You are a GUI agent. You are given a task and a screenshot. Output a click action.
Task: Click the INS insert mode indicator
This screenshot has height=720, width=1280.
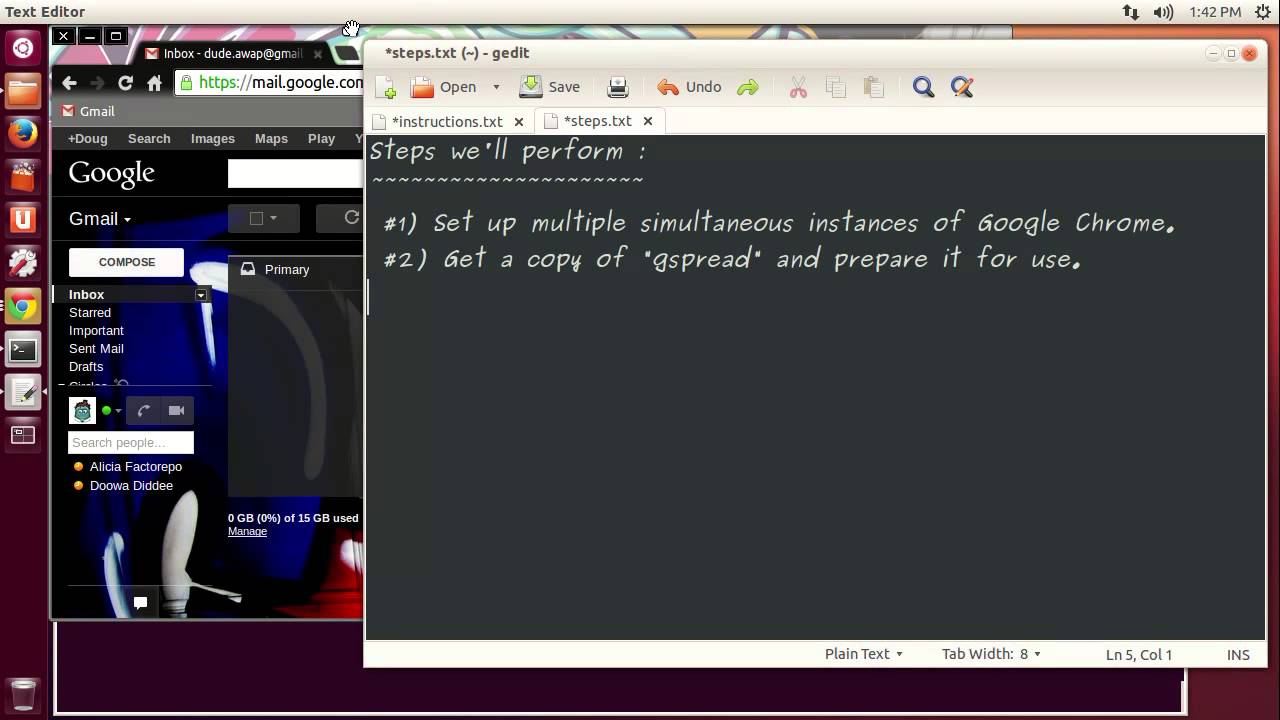pyautogui.click(x=1238, y=655)
